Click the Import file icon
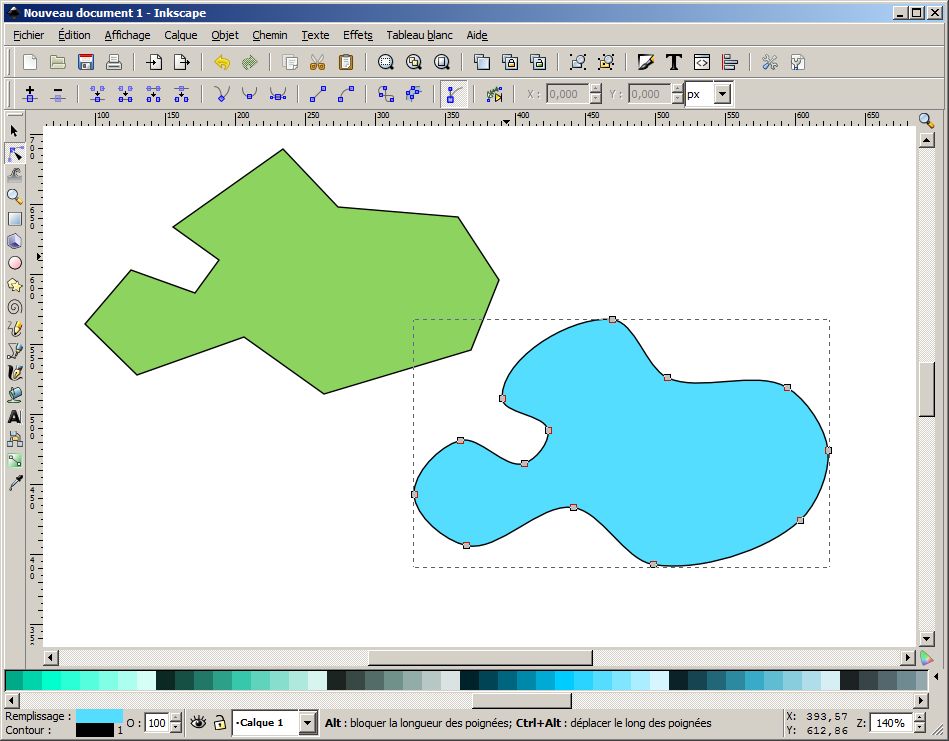This screenshot has height=741, width=949. 154,62
